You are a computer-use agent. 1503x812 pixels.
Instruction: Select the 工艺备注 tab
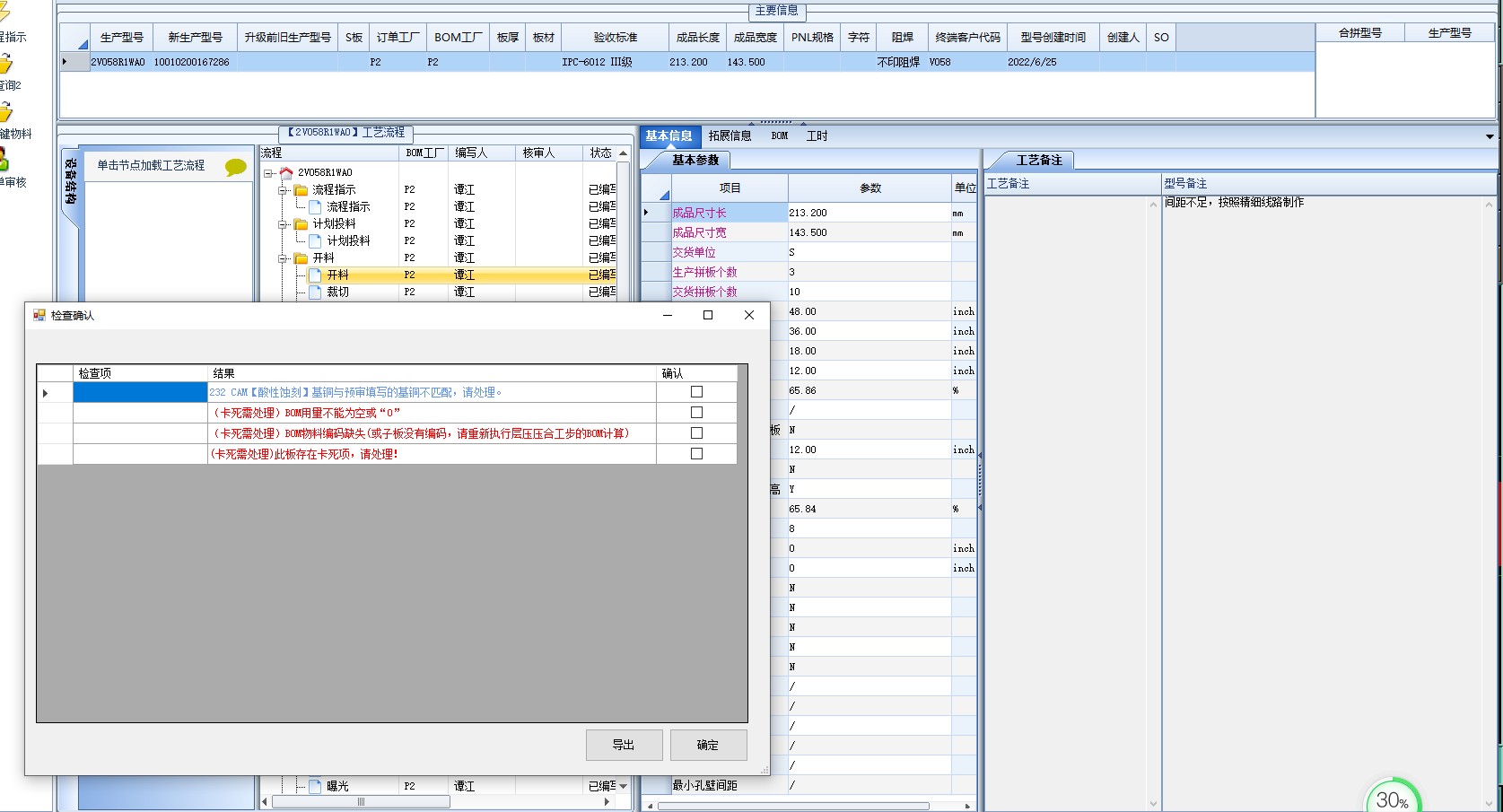click(x=1038, y=161)
